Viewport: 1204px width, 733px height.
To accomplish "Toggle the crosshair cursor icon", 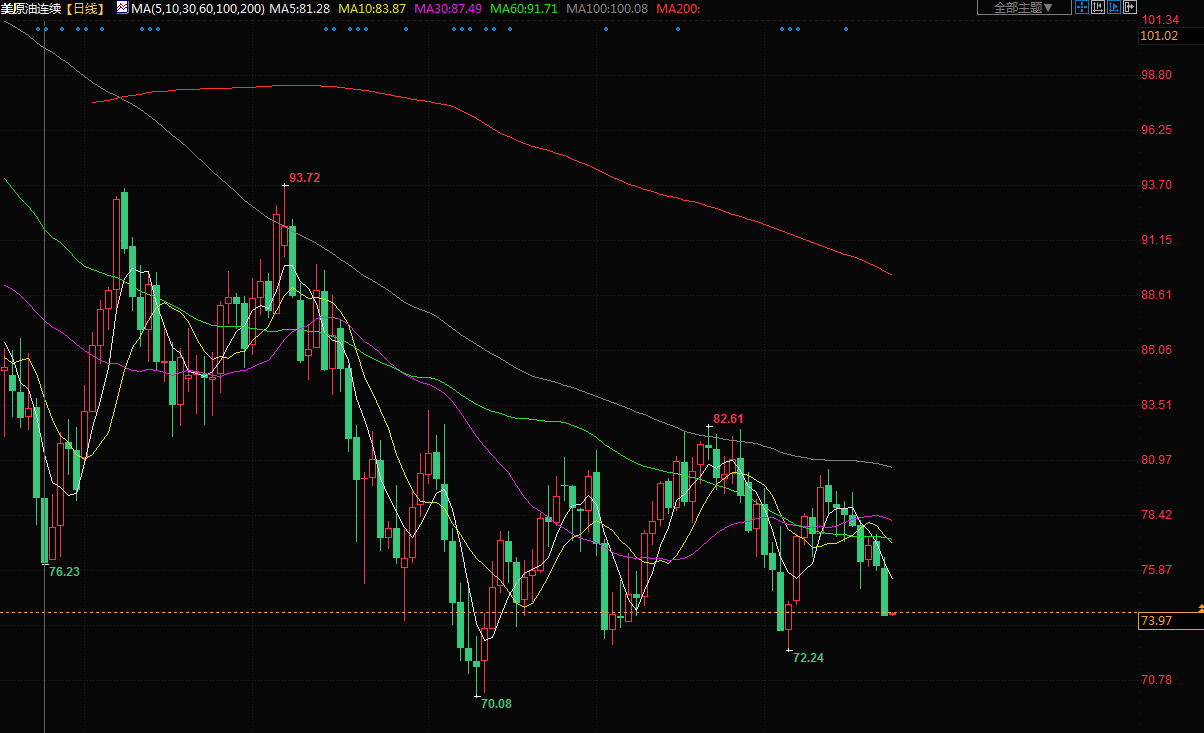I will [1082, 8].
